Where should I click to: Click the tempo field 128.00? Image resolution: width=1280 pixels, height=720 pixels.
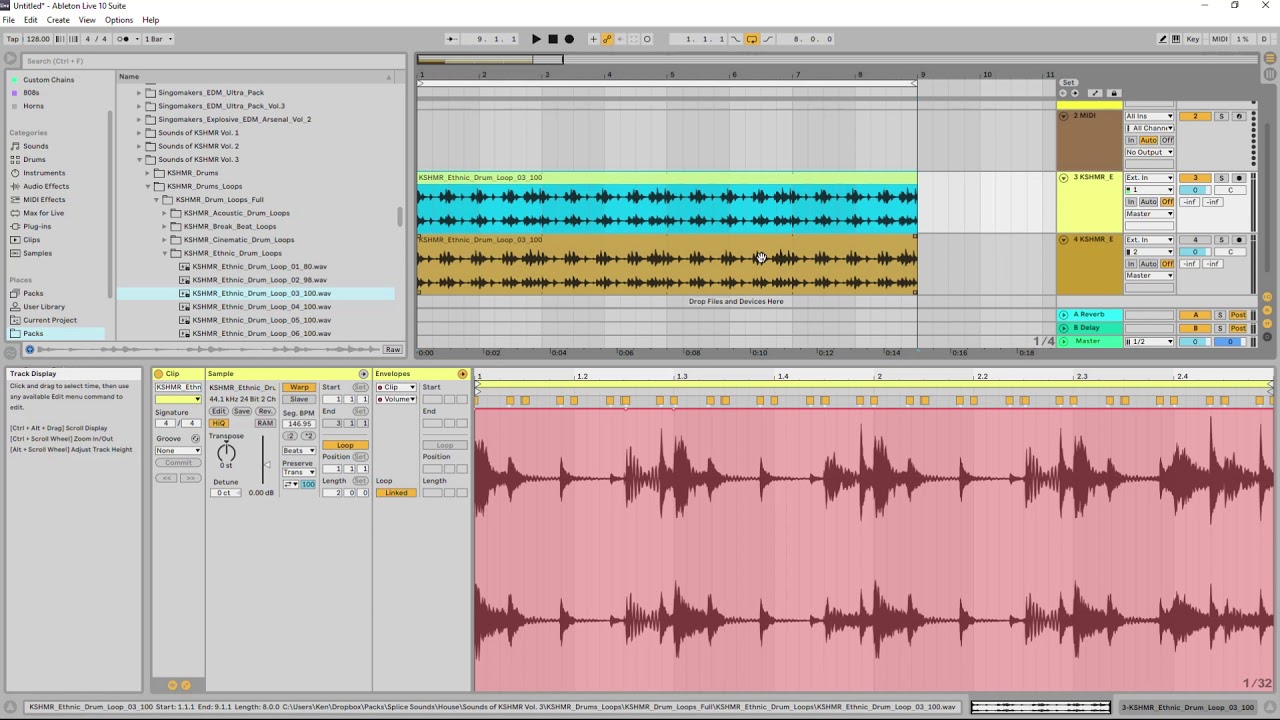point(38,39)
